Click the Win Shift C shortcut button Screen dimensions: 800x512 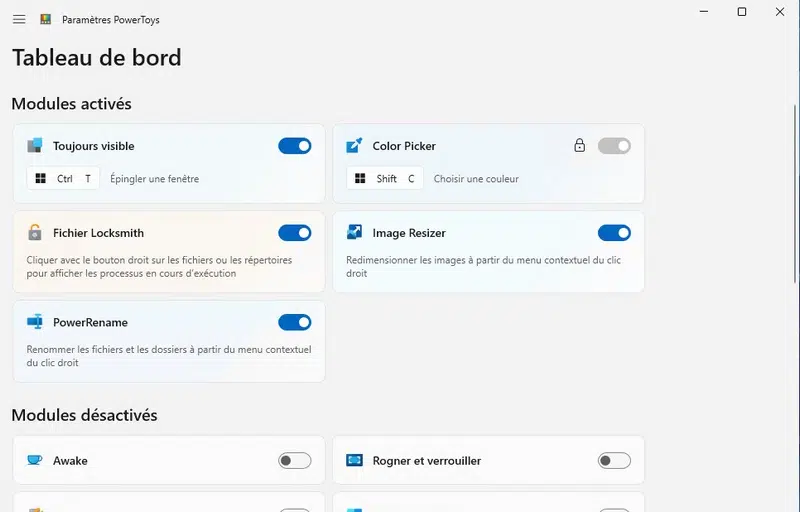pos(385,179)
